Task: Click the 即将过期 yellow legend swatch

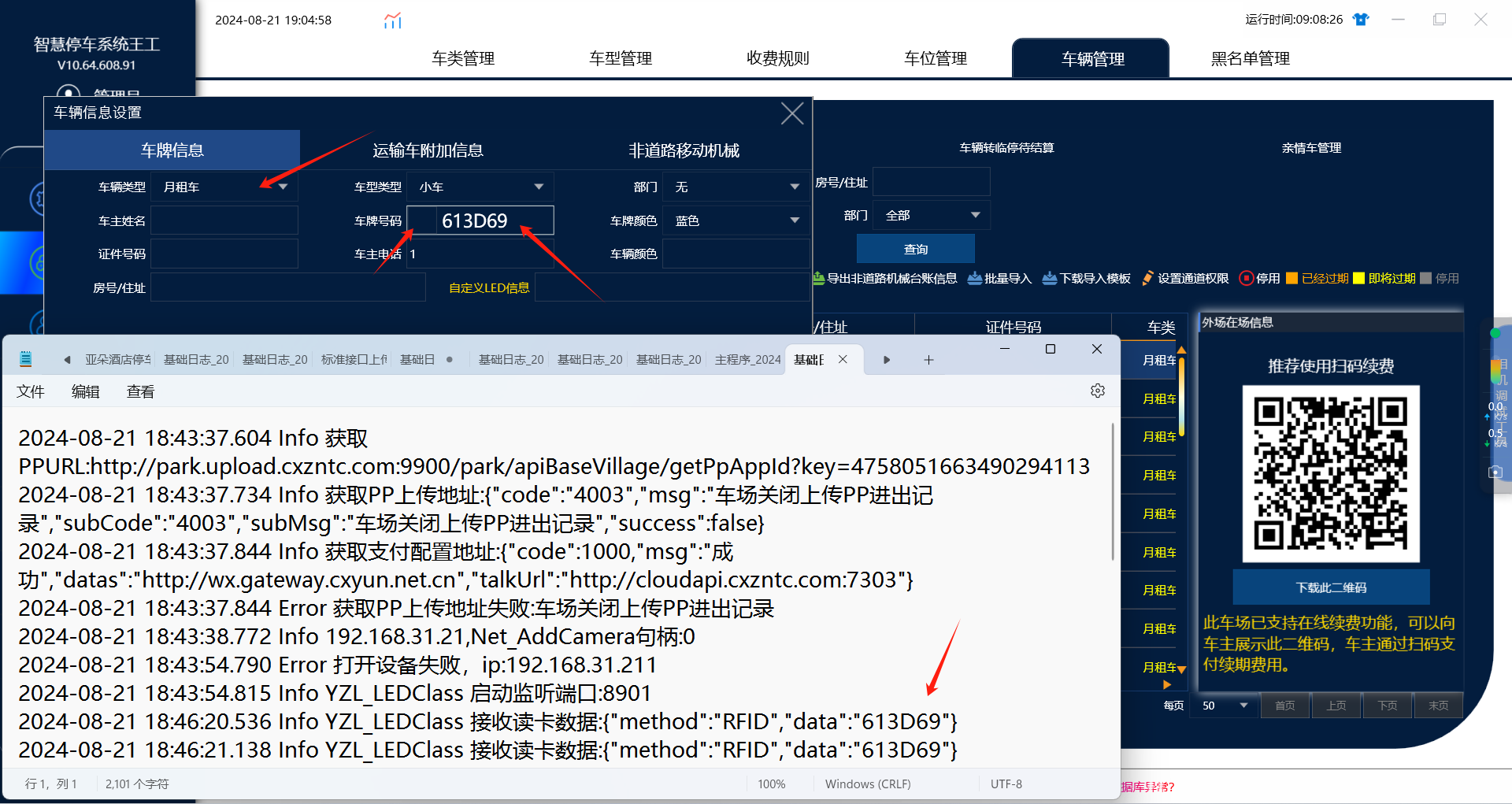Action: tap(1358, 278)
